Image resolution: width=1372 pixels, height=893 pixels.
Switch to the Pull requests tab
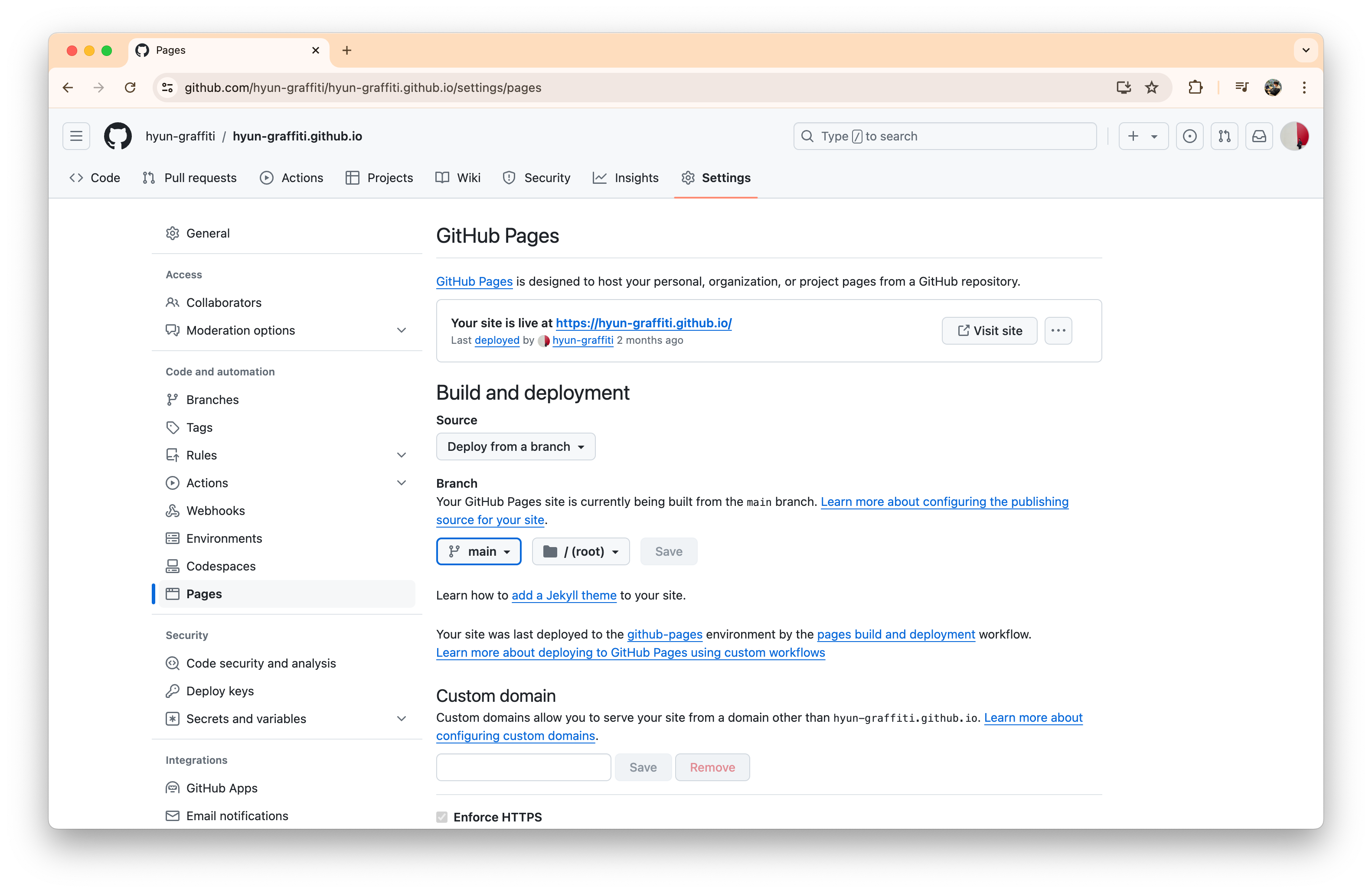(x=189, y=177)
